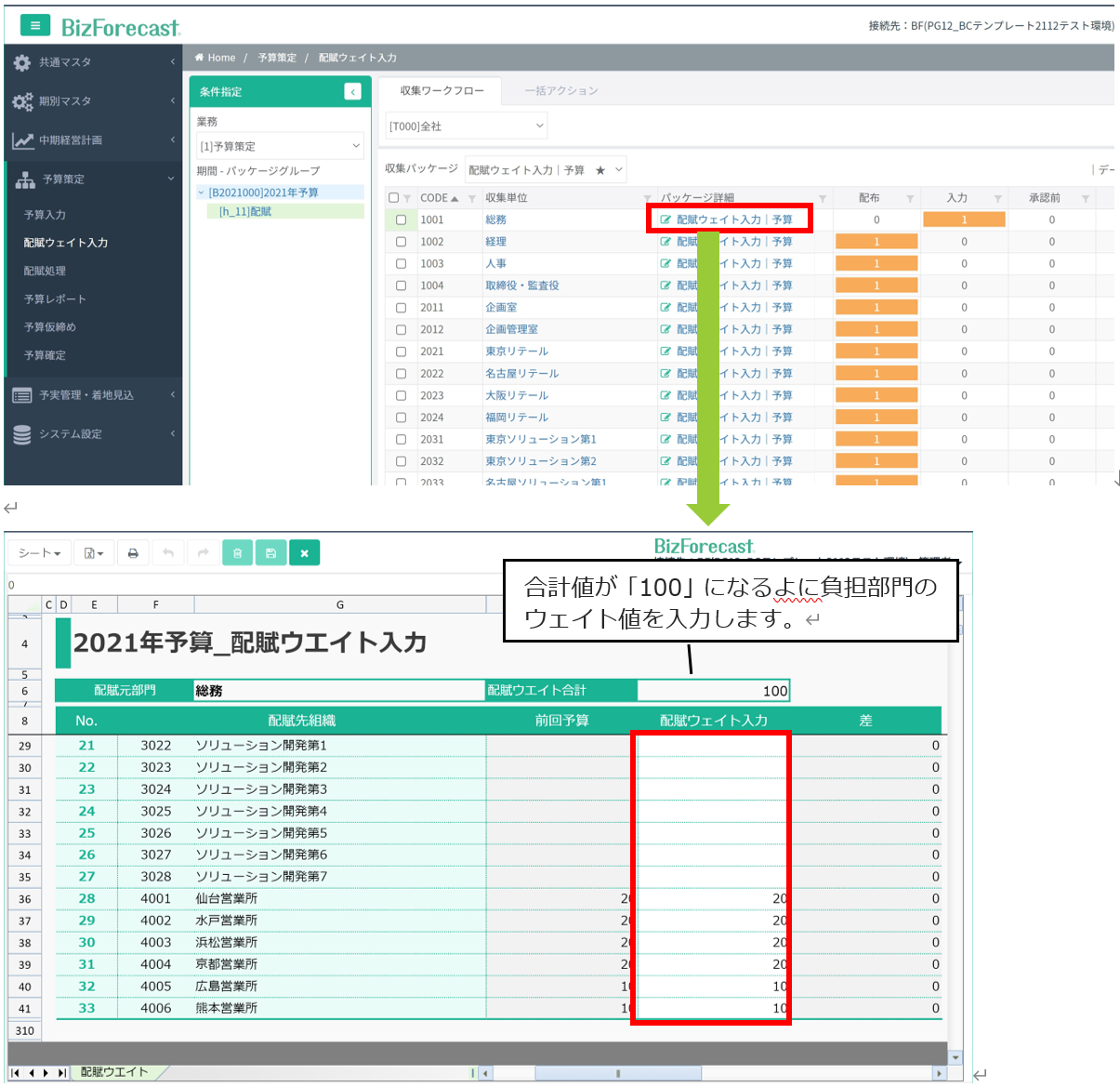Viewport: 1120px width, 1087px height.
Task: Click the redo arrow in sheet toolbar
Action: coord(203,553)
